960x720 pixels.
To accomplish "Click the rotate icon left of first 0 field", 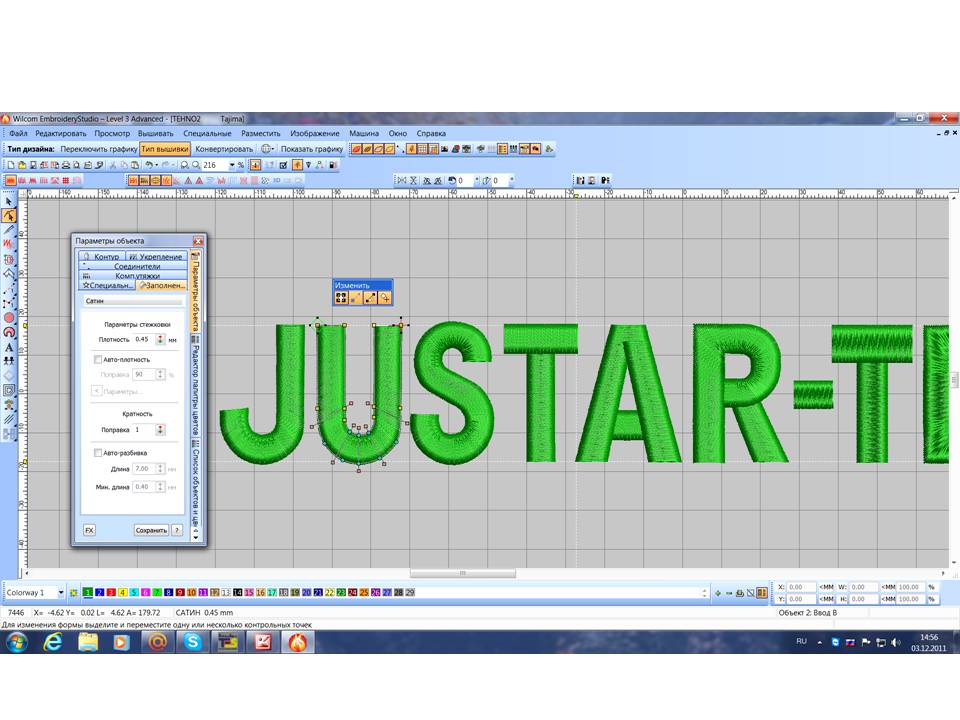I will tap(452, 181).
